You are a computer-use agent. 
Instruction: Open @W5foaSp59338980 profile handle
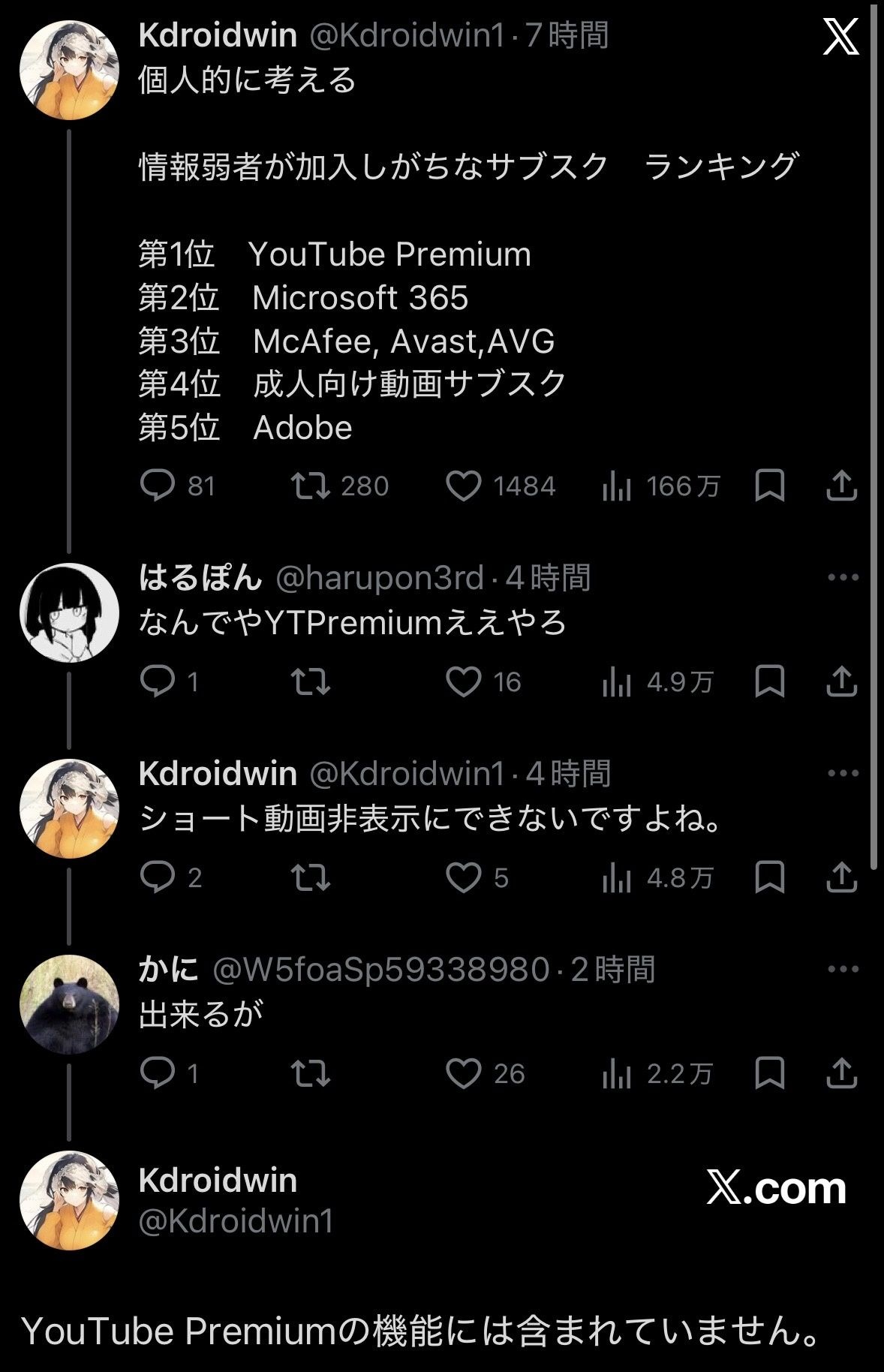(x=381, y=970)
